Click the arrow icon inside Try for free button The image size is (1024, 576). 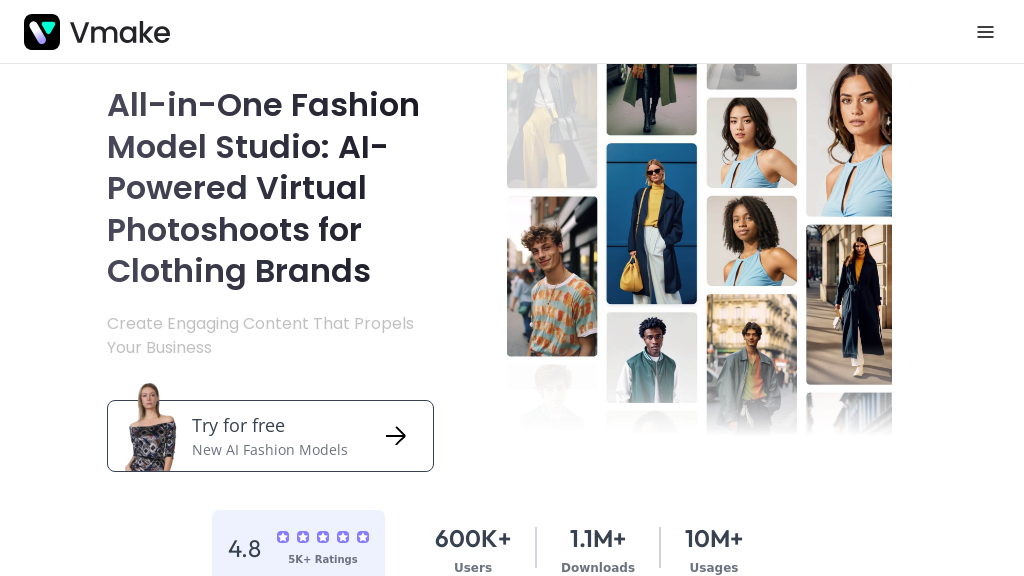(396, 436)
